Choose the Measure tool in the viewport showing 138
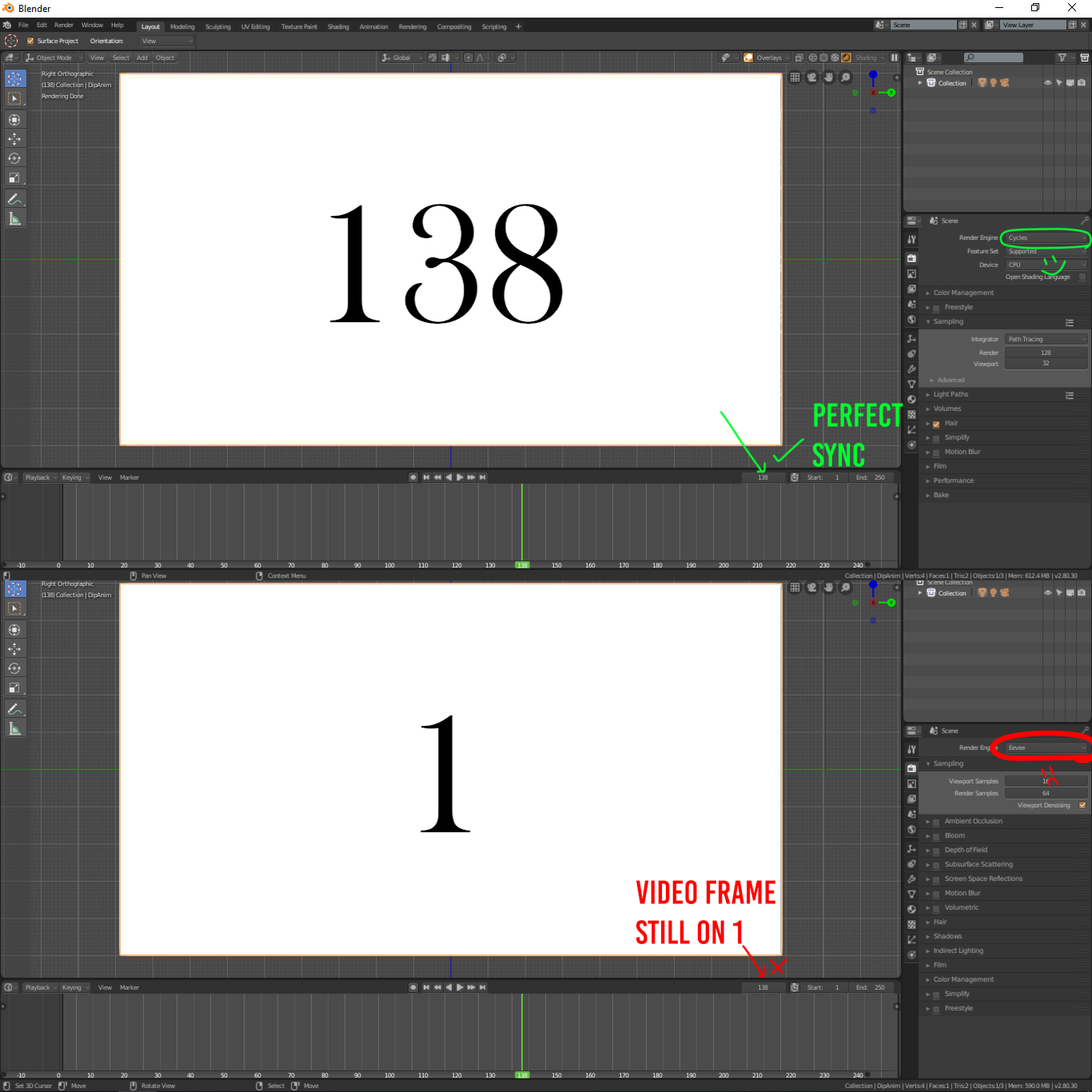The image size is (1092, 1092). coord(14,218)
